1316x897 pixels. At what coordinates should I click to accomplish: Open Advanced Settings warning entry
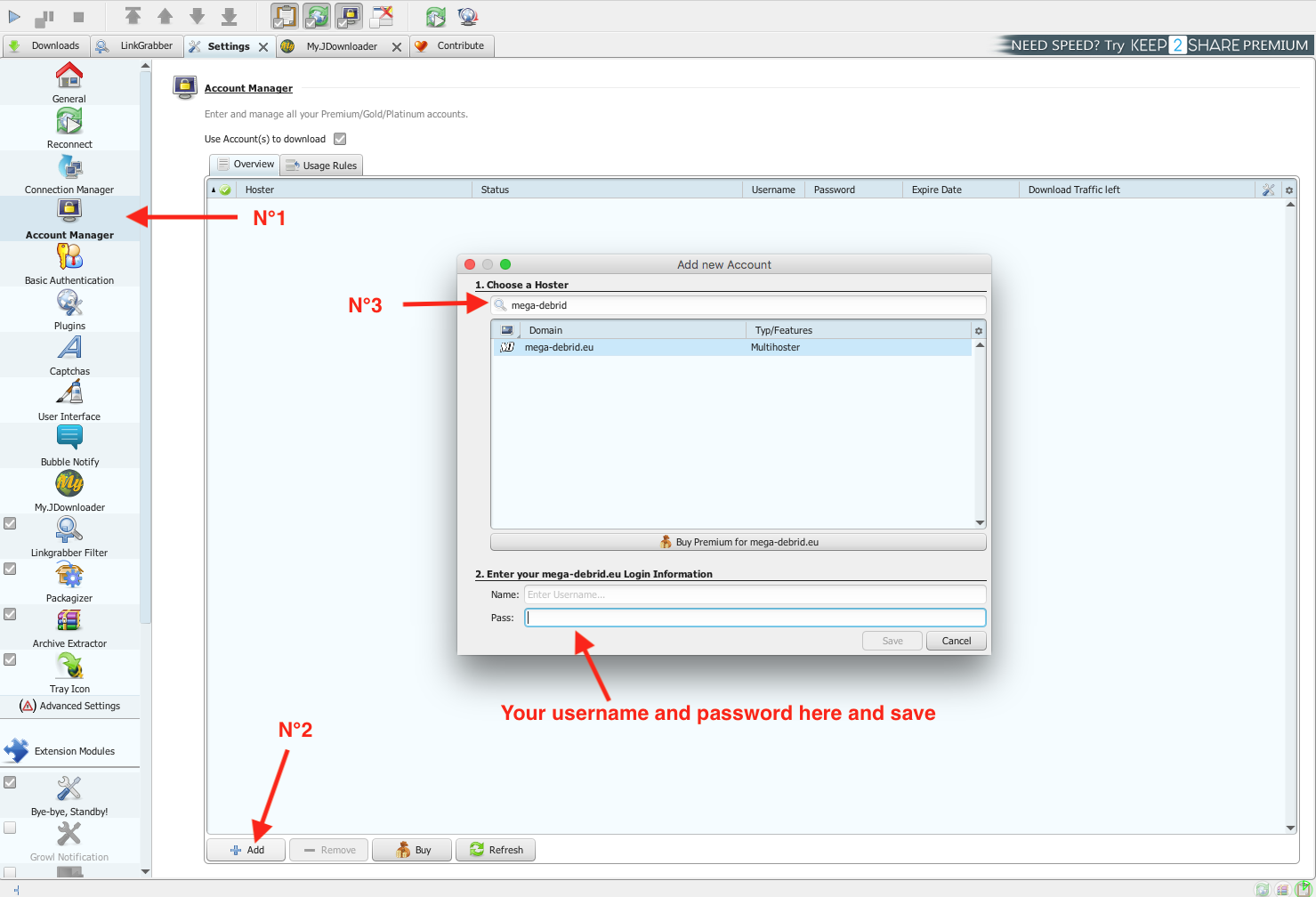coord(69,706)
